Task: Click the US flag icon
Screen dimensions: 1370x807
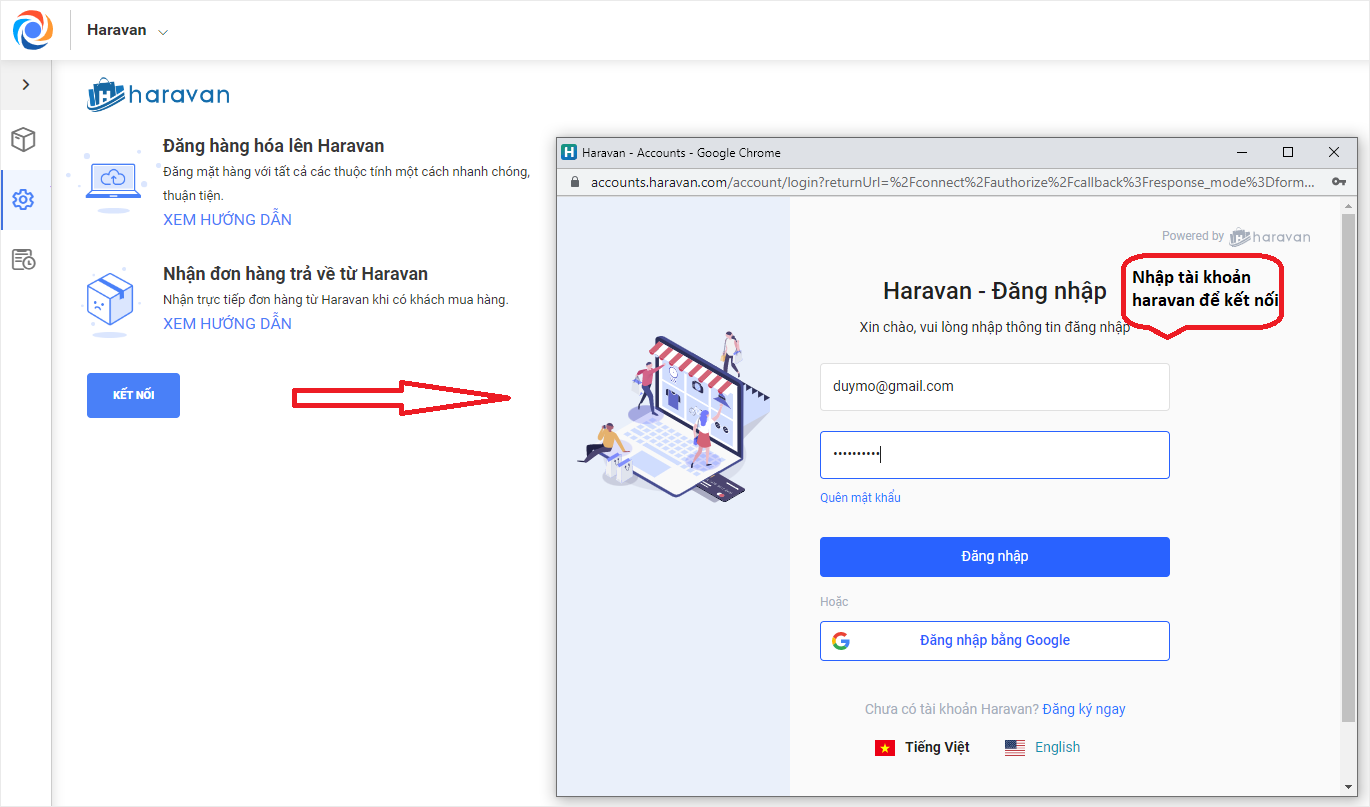Action: [x=1015, y=748]
